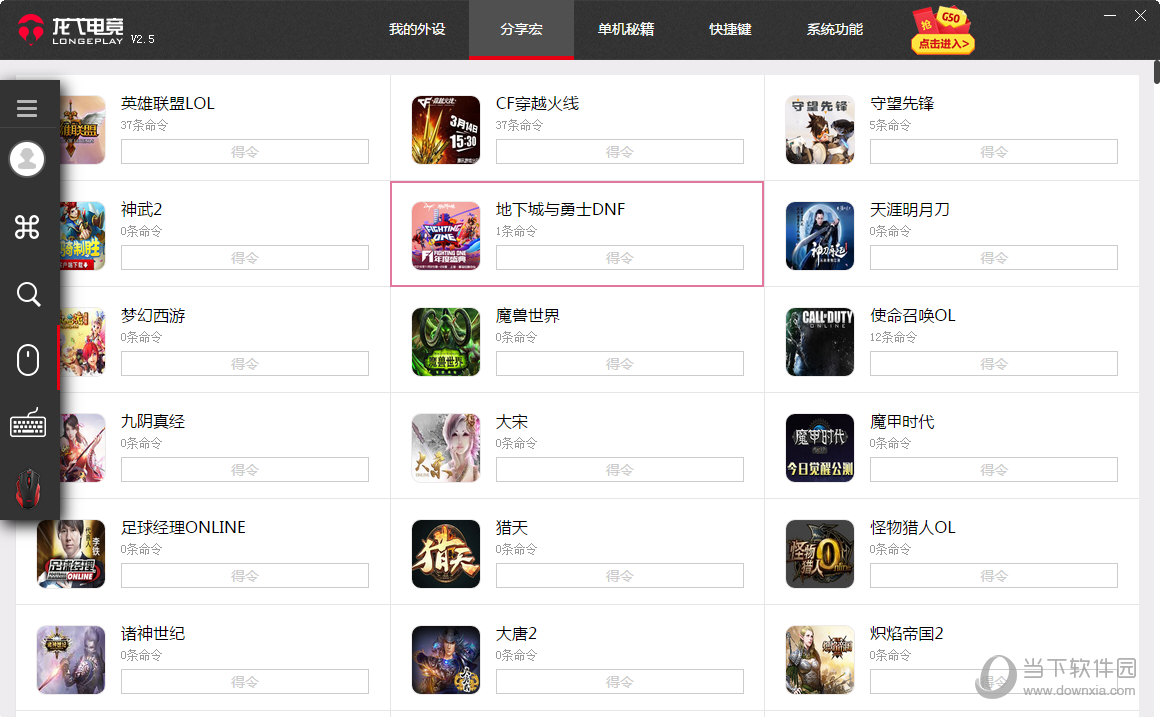Click the button under 英雄联盟LOL
Screen dimensions: 1160x720
[245, 152]
